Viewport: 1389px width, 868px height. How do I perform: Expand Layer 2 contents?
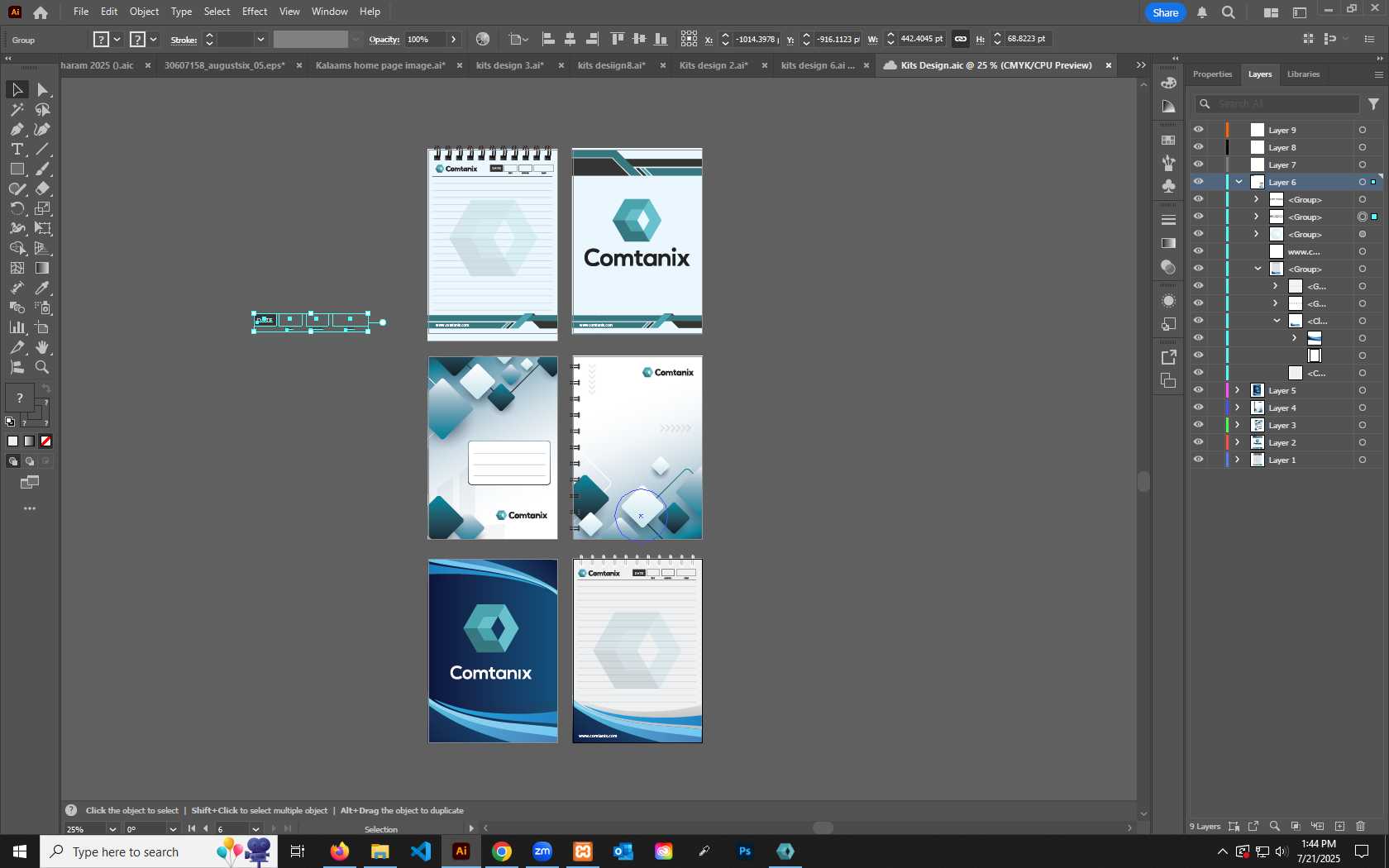click(x=1238, y=442)
